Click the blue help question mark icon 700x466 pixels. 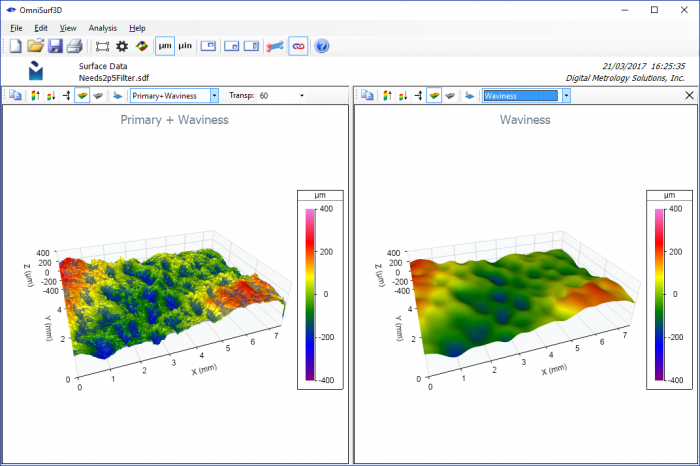321,46
